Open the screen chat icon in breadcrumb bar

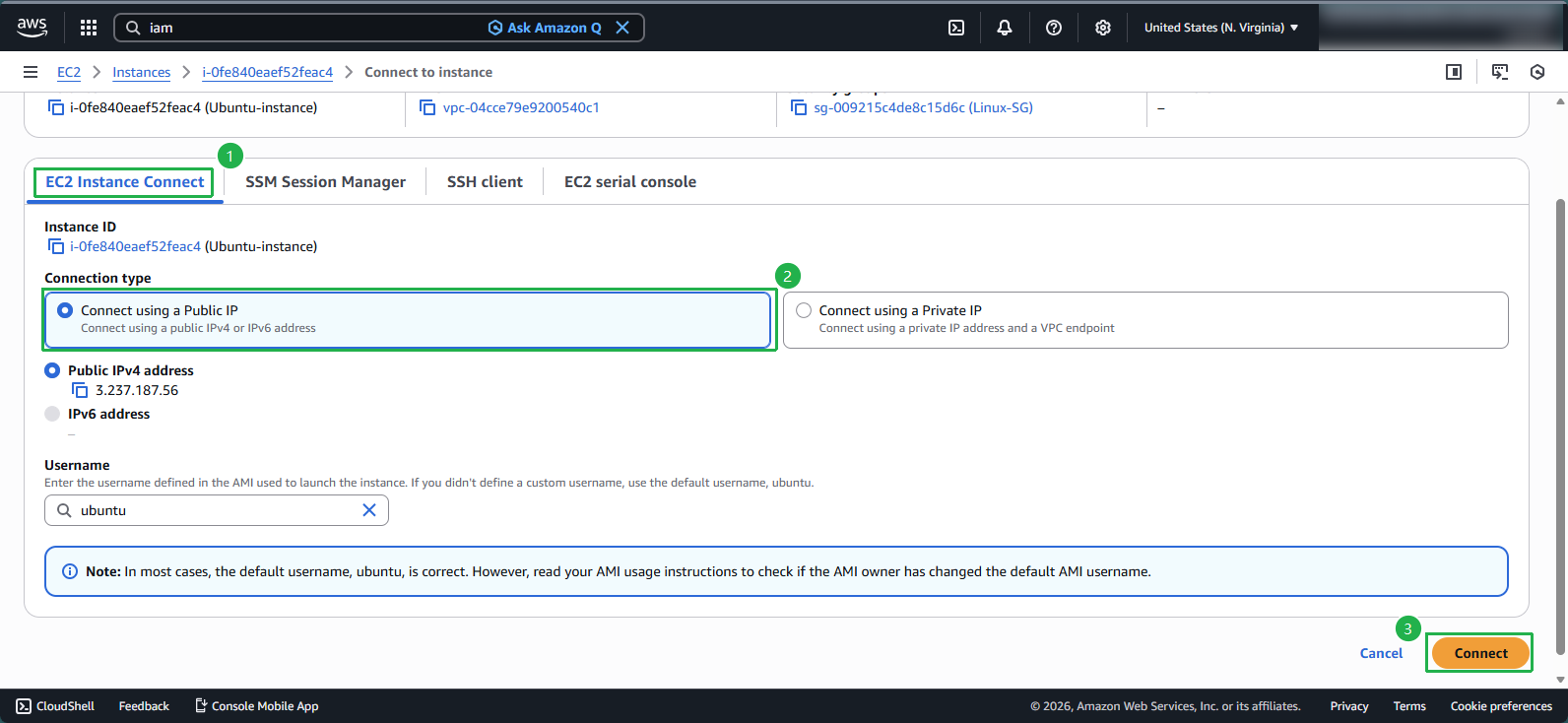coord(1500,72)
